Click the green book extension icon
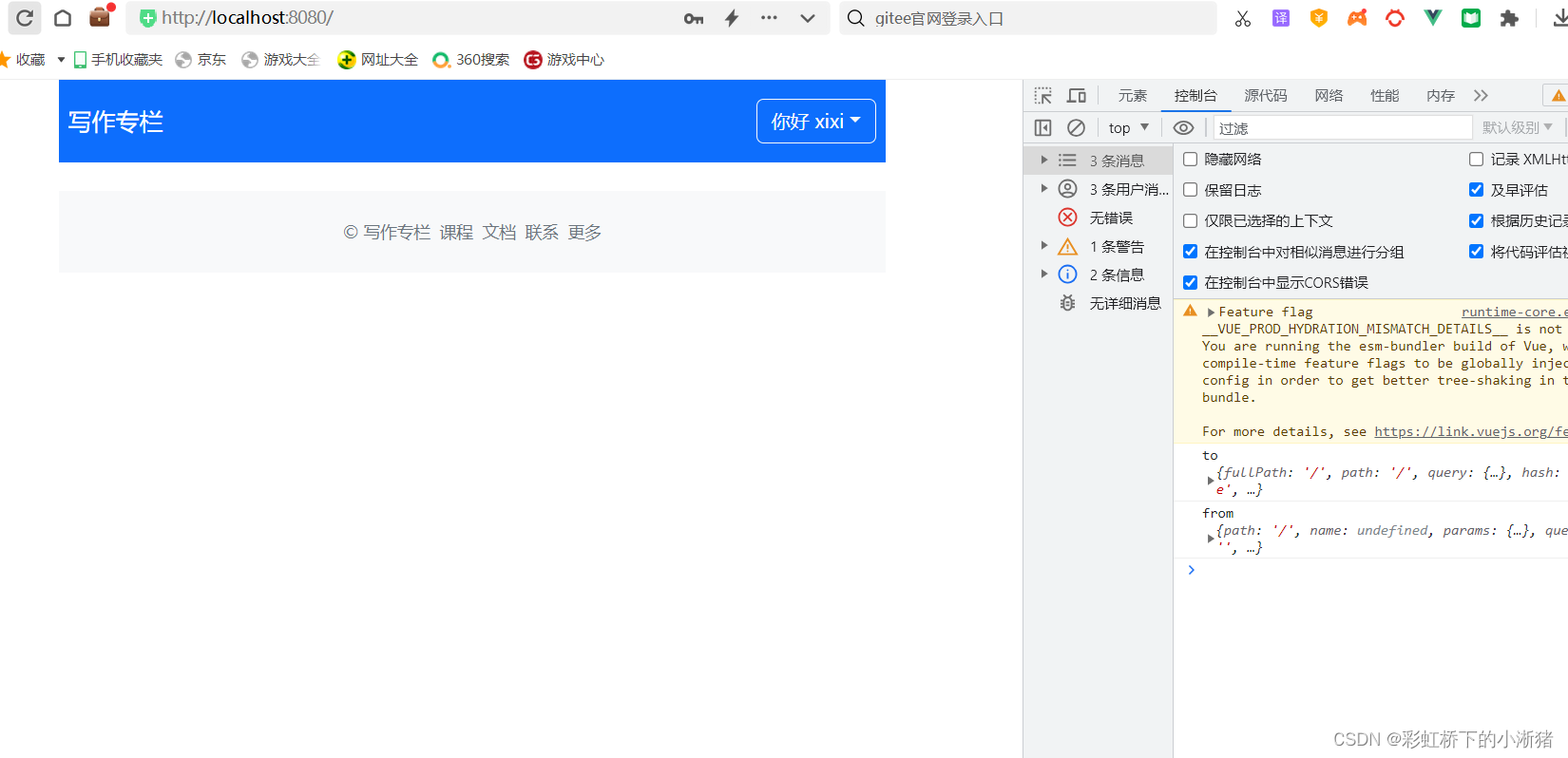1568x758 pixels. (x=1471, y=18)
